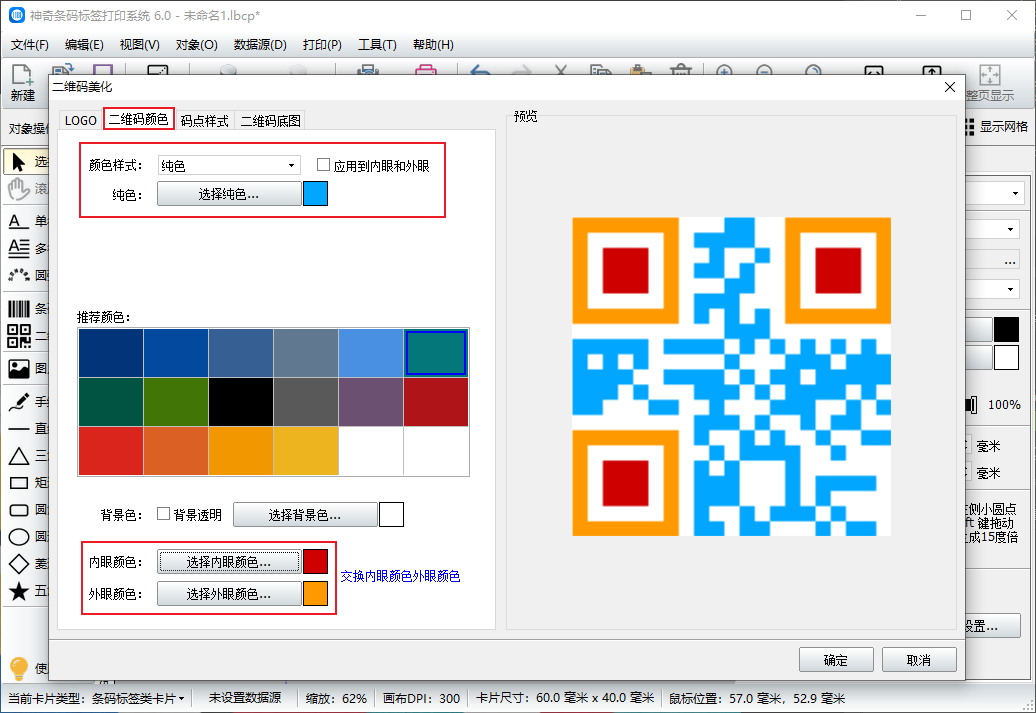Click the 新建 new document icon

22,75
